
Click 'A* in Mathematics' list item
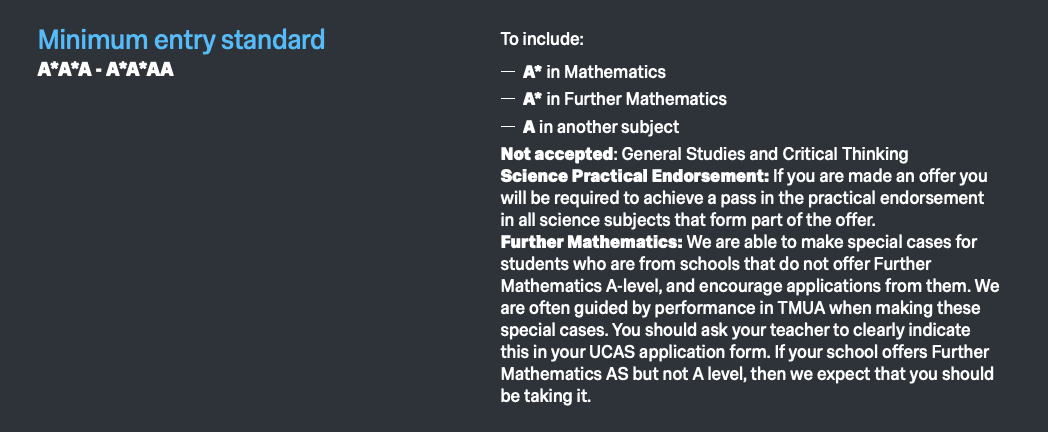coord(594,72)
